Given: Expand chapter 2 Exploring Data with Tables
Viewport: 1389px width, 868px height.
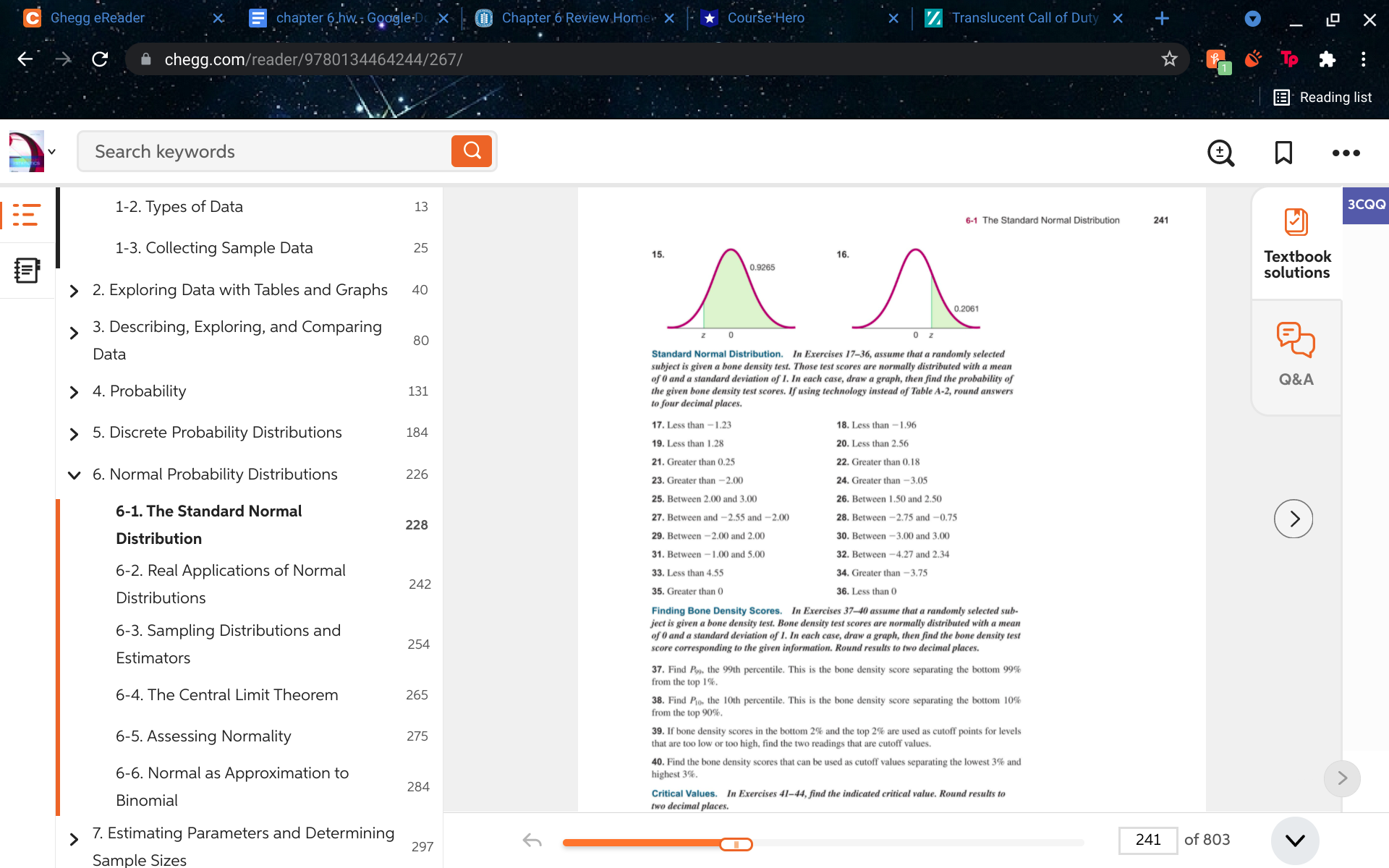Looking at the screenshot, I should (74, 291).
